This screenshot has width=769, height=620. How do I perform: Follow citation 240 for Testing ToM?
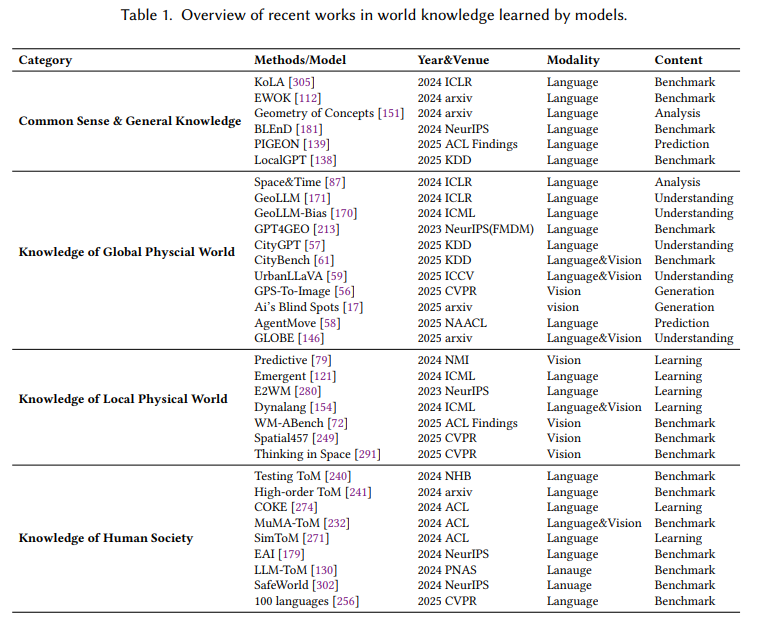338,476
